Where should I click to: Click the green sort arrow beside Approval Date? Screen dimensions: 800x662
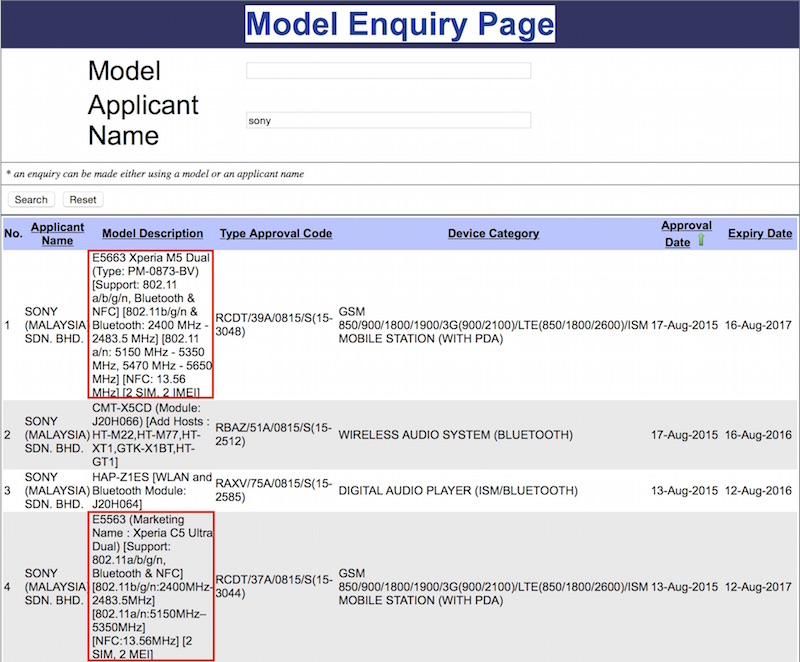(701, 240)
